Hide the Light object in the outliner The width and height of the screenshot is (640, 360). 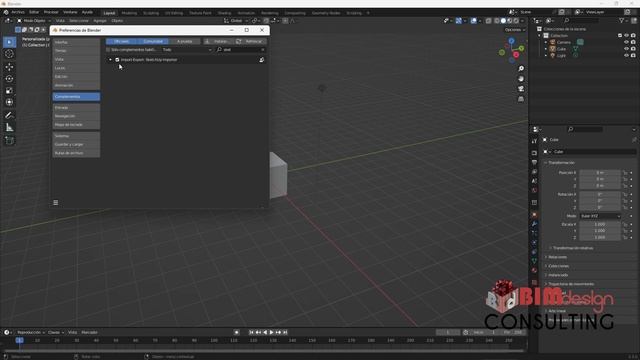(626, 55)
